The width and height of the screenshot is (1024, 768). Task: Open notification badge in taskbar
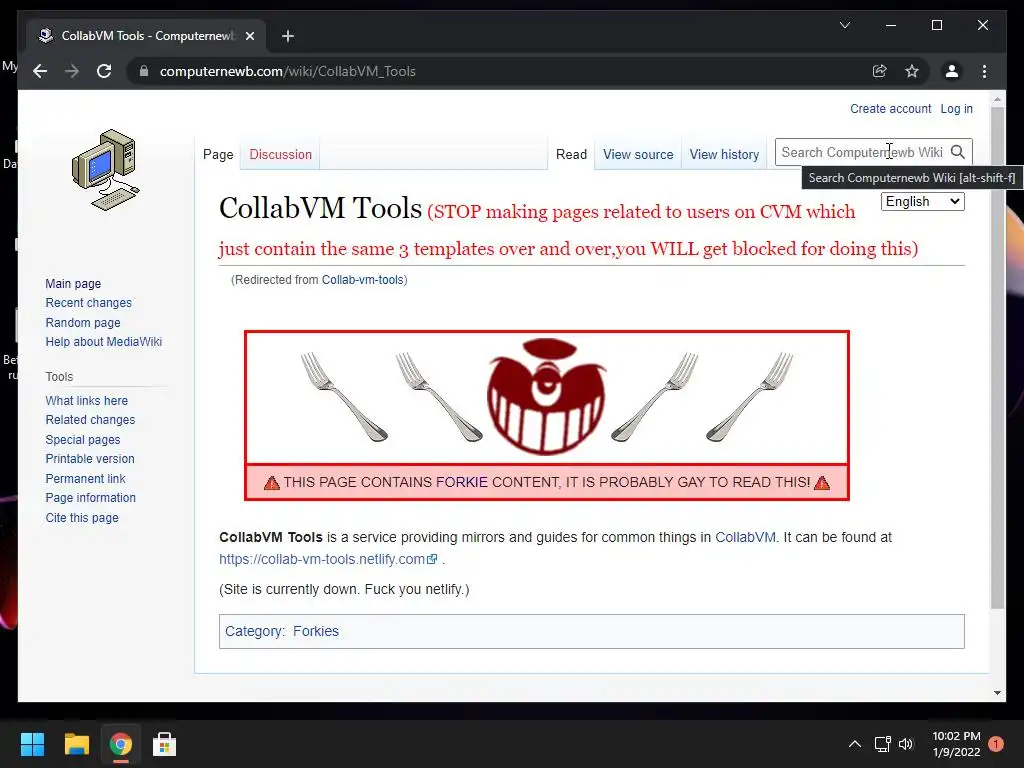pos(995,744)
